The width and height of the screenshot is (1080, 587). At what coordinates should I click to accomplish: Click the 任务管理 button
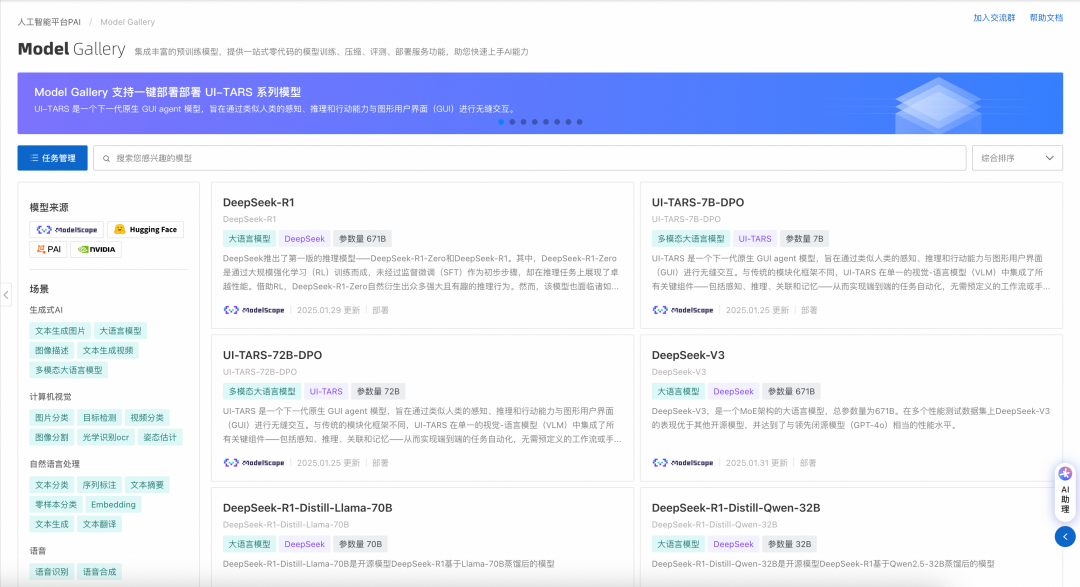52,158
